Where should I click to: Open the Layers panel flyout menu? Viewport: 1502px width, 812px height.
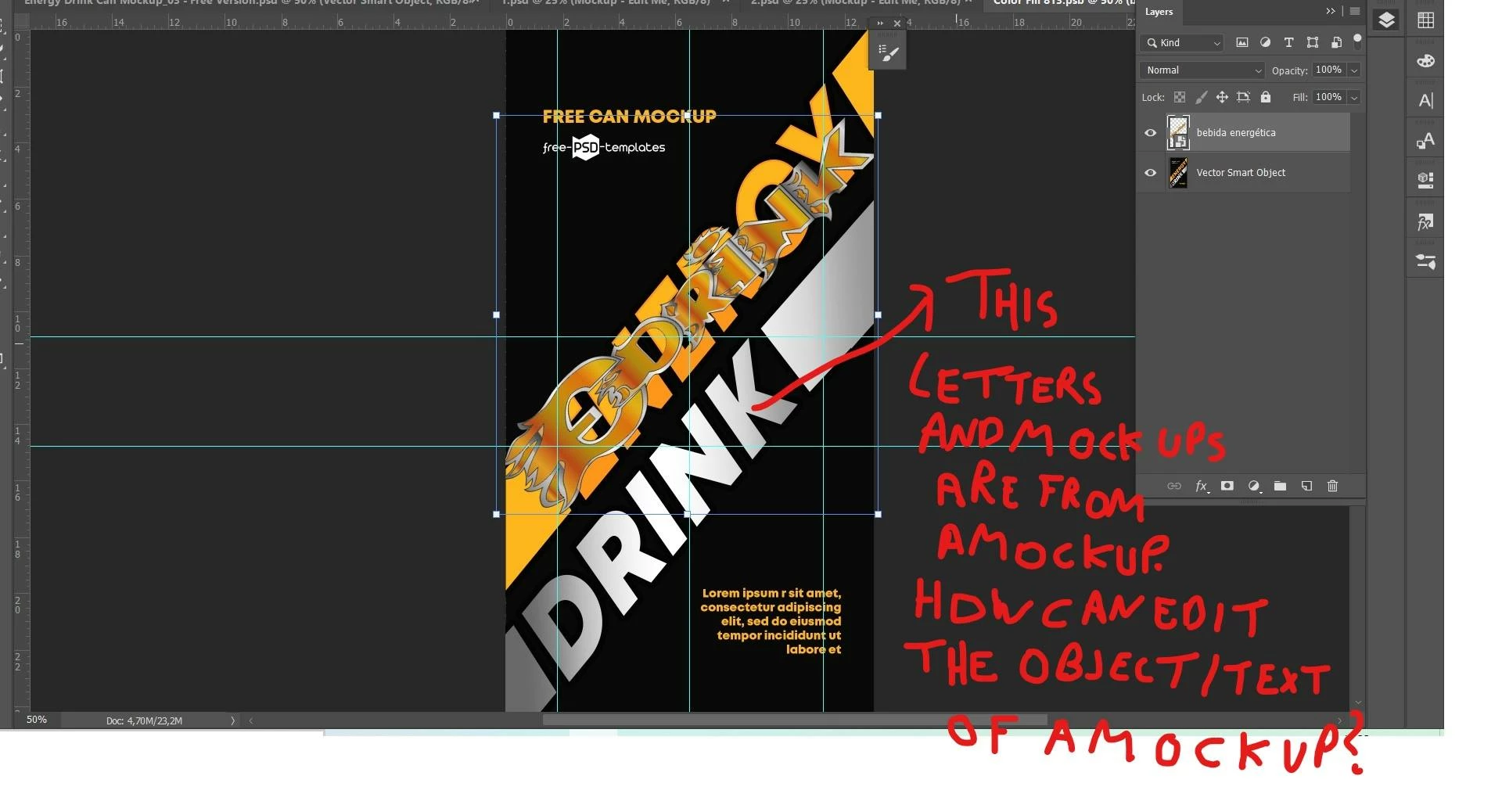click(x=1355, y=12)
